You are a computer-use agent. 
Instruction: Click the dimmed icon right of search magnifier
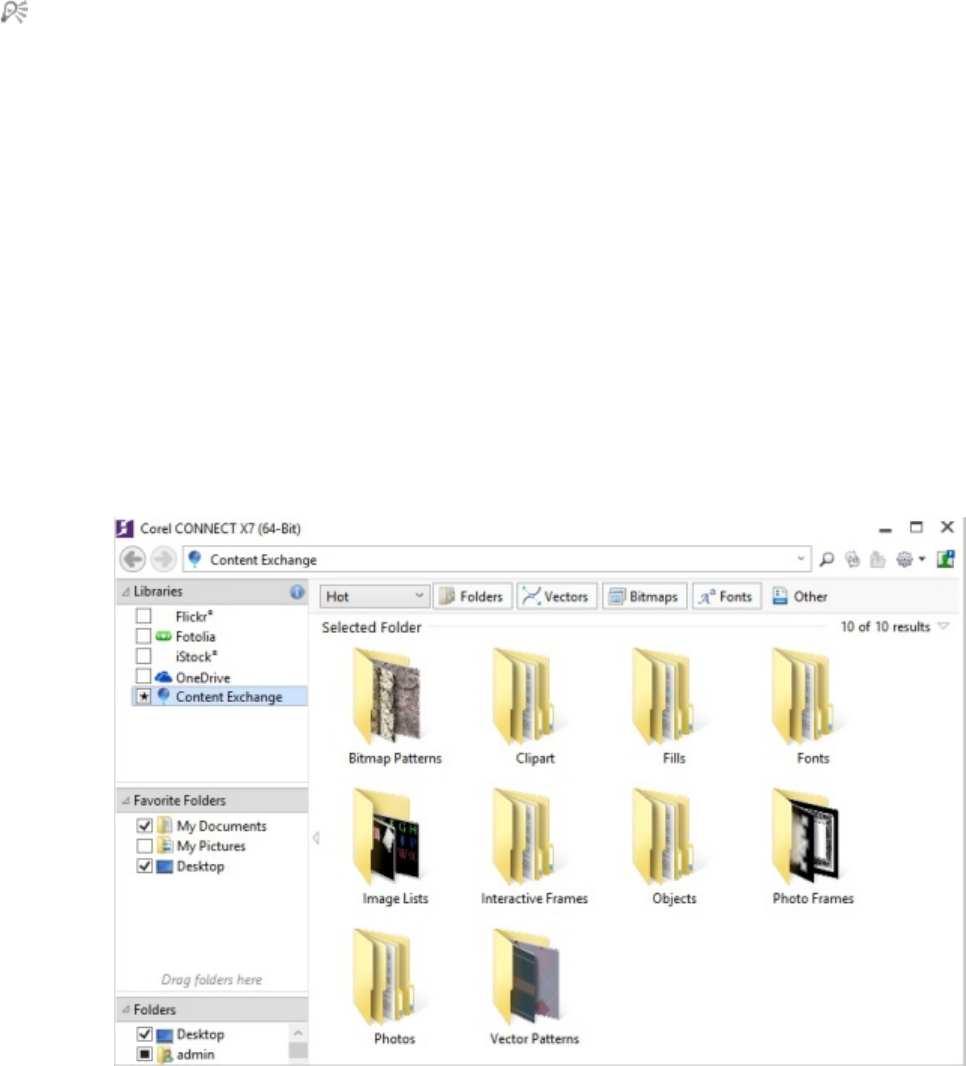tap(852, 560)
